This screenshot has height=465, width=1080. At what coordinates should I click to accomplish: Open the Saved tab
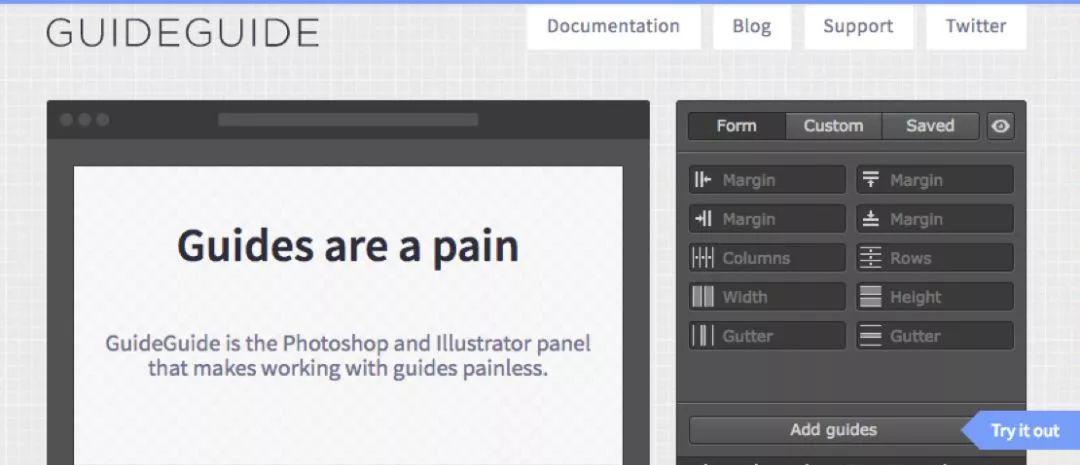pos(930,126)
